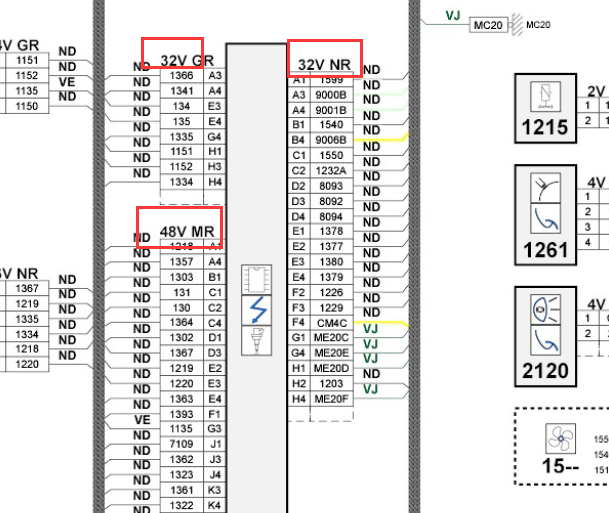Click wire 1322 on pin K4
609x513 pixels.
[x=182, y=505]
